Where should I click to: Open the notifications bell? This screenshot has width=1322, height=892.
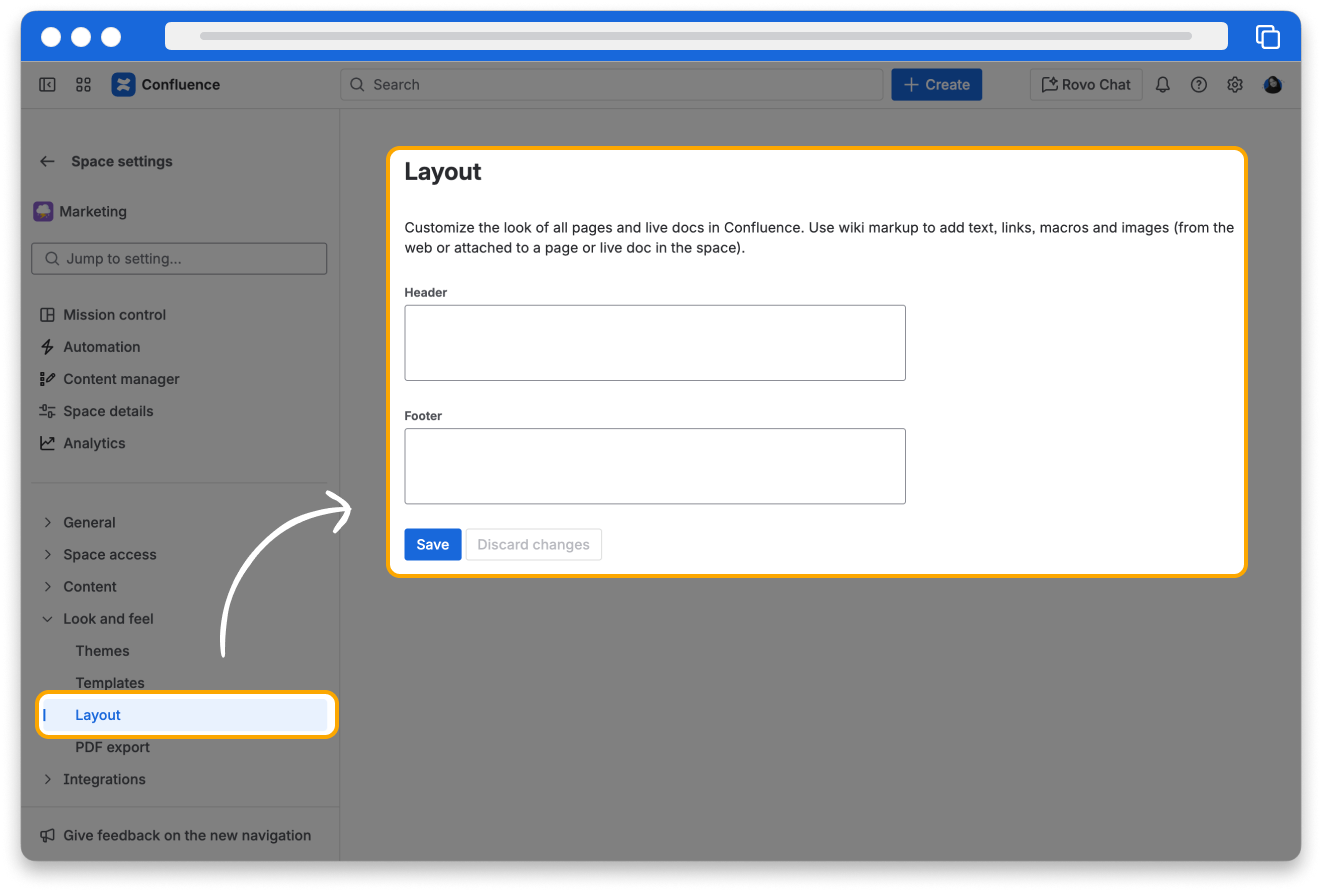click(1162, 85)
